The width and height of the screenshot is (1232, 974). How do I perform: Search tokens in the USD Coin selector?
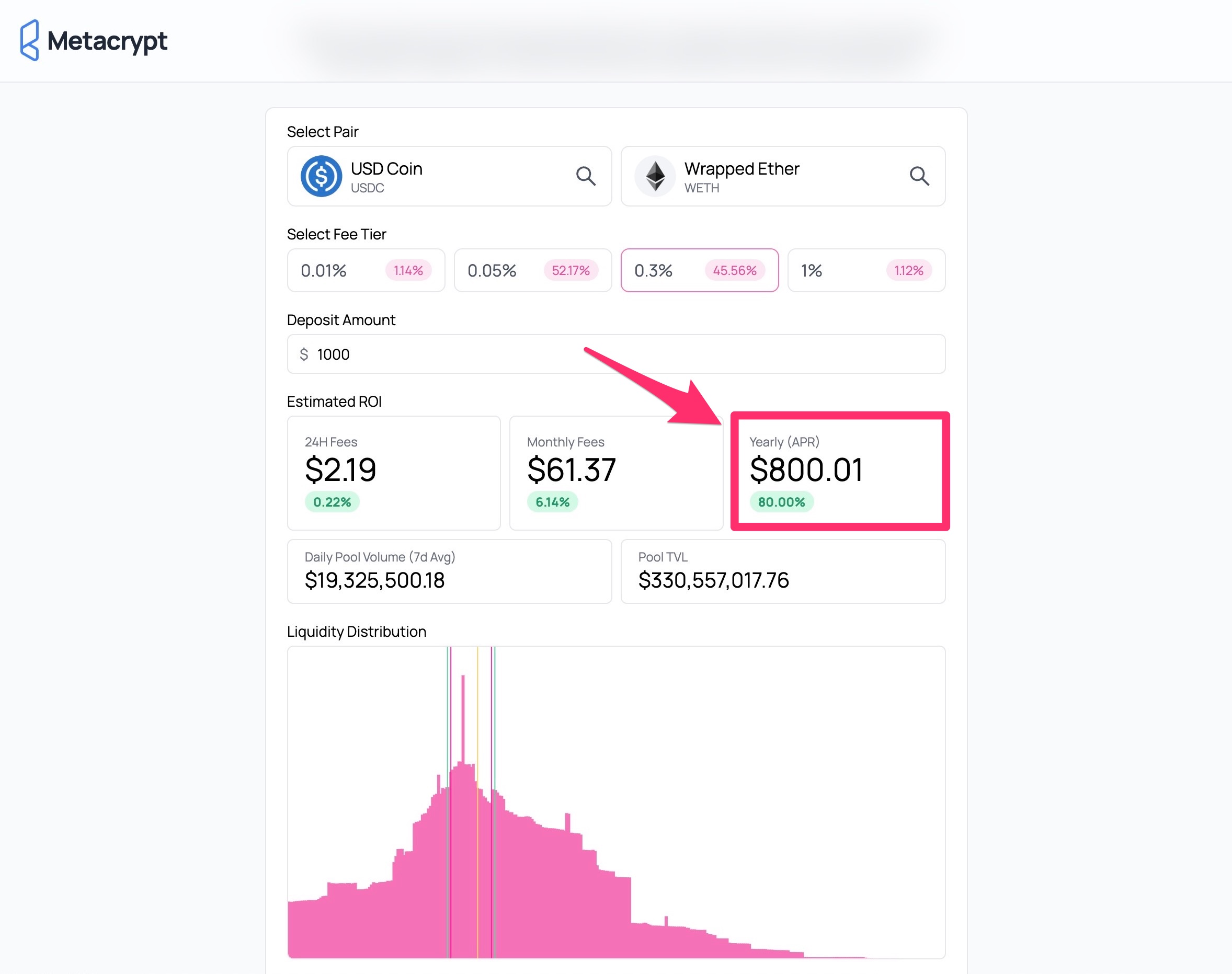[x=586, y=176]
